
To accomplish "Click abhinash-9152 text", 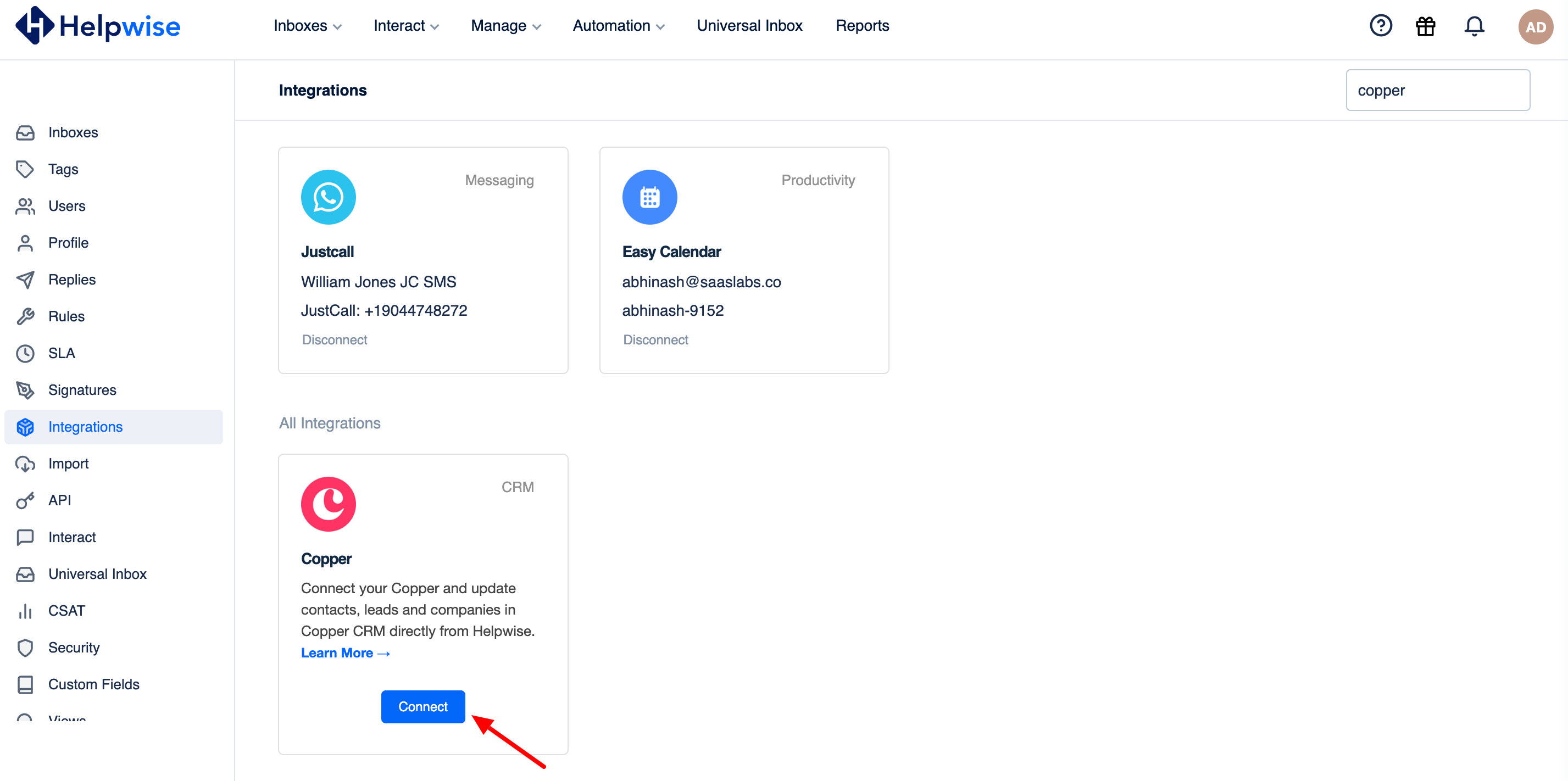I will pyautogui.click(x=672, y=310).
